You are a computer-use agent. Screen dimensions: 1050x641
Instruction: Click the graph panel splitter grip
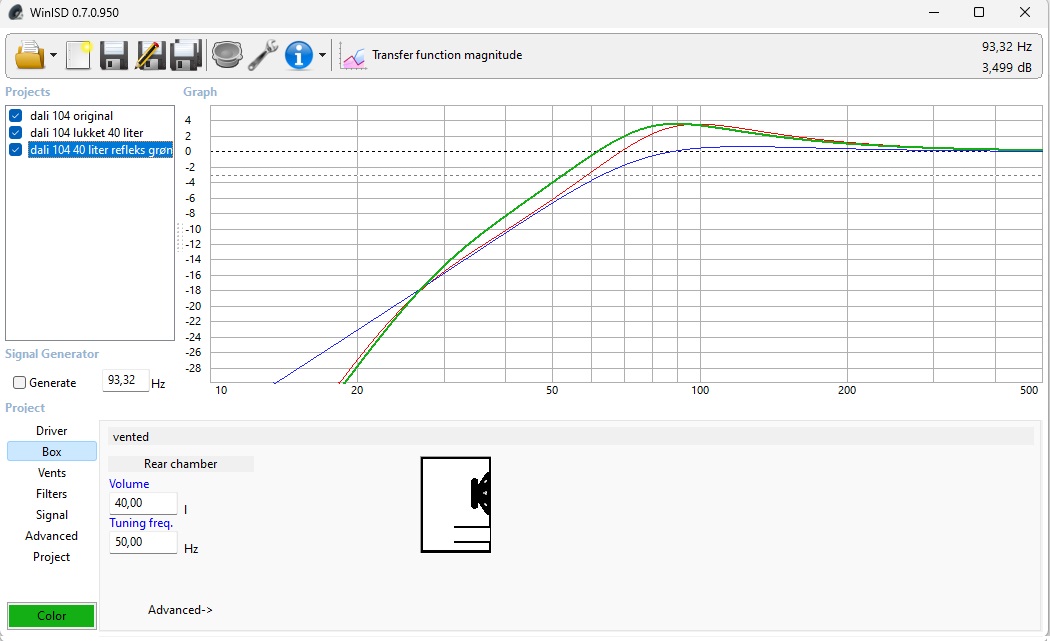[179, 237]
